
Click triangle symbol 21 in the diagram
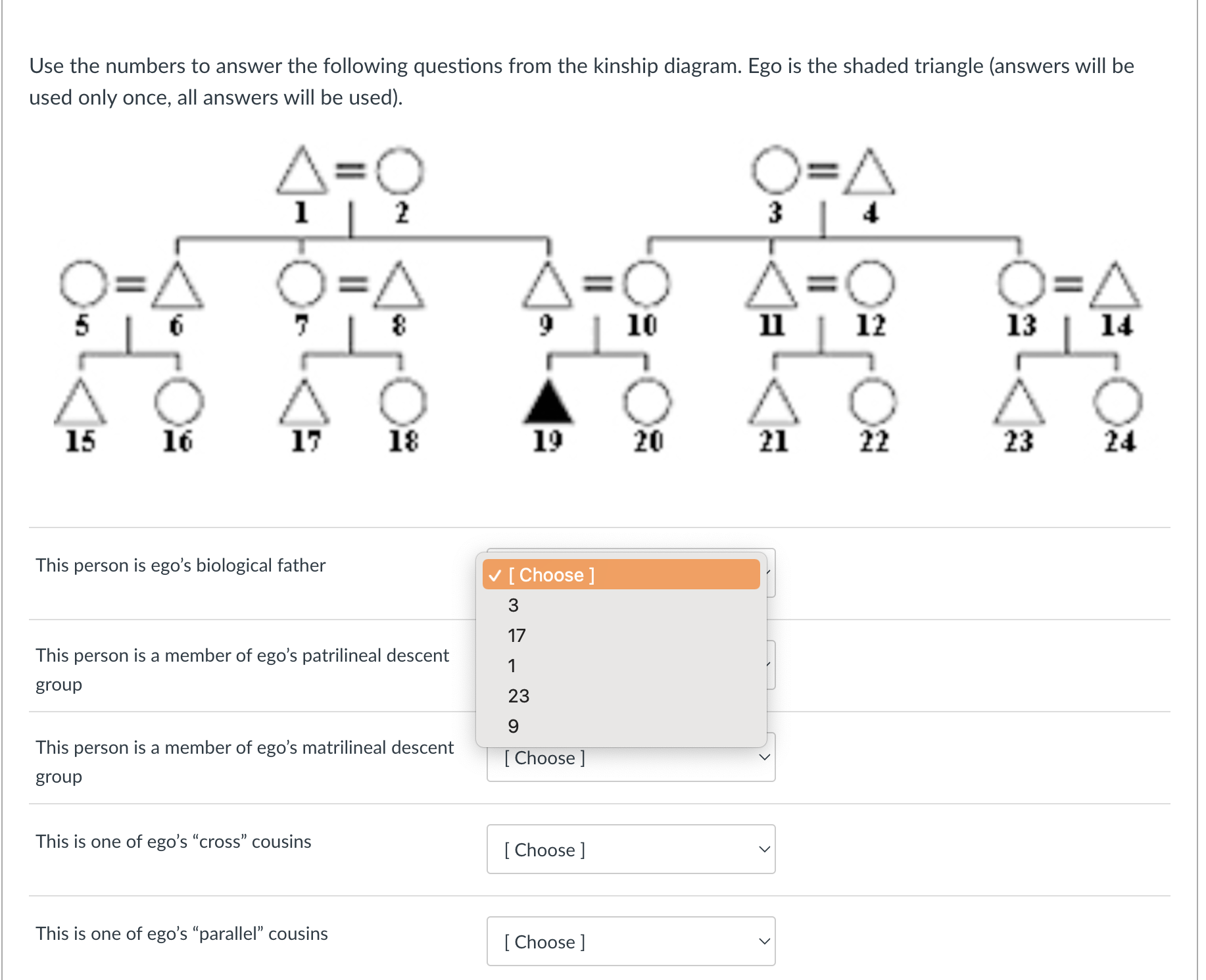tap(774, 402)
